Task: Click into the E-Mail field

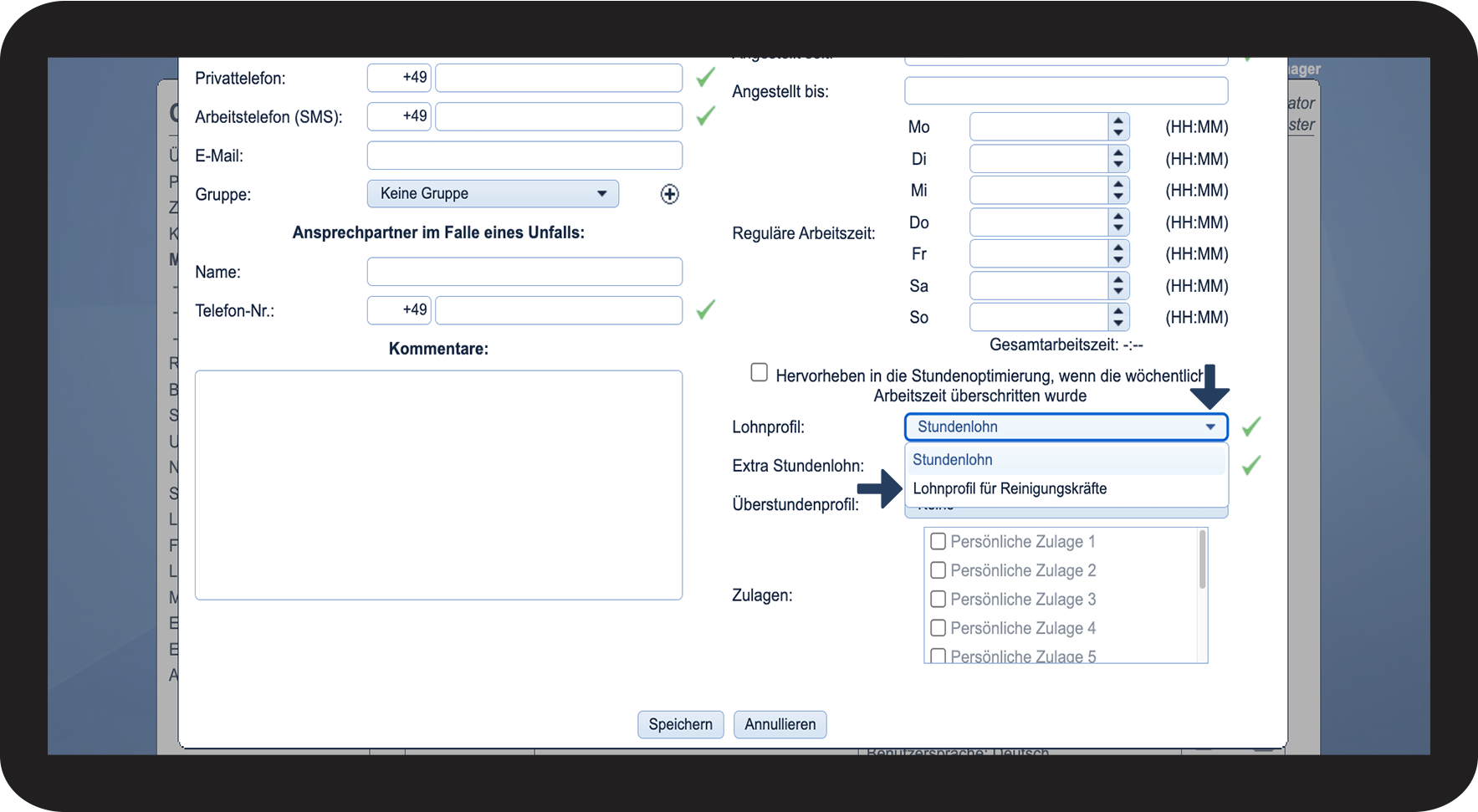Action: pos(524,156)
